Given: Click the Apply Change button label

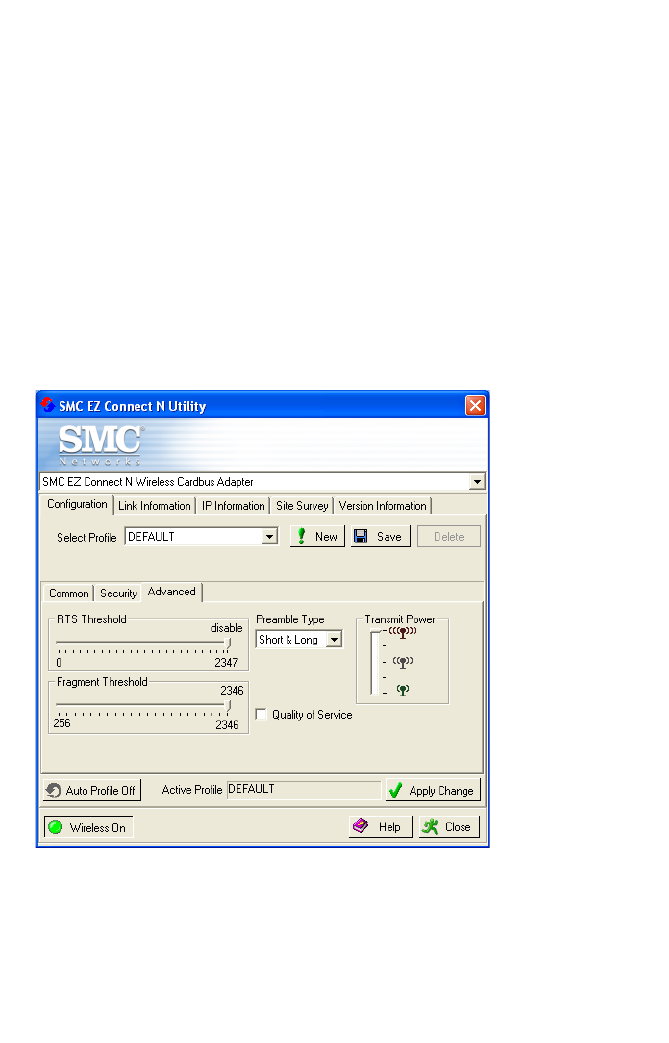Looking at the screenshot, I should (442, 791).
